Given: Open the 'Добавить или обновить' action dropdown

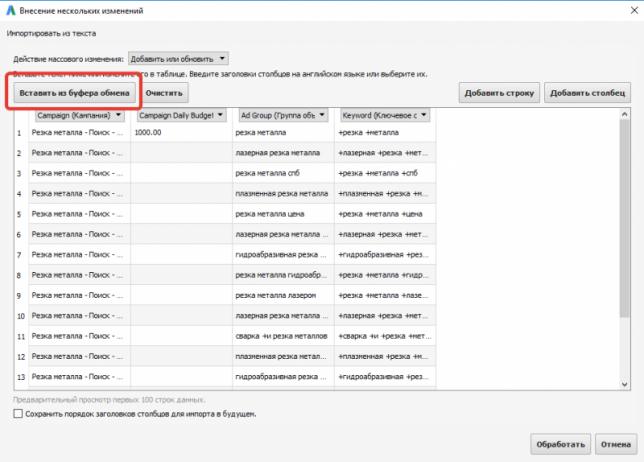Looking at the screenshot, I should (179, 59).
